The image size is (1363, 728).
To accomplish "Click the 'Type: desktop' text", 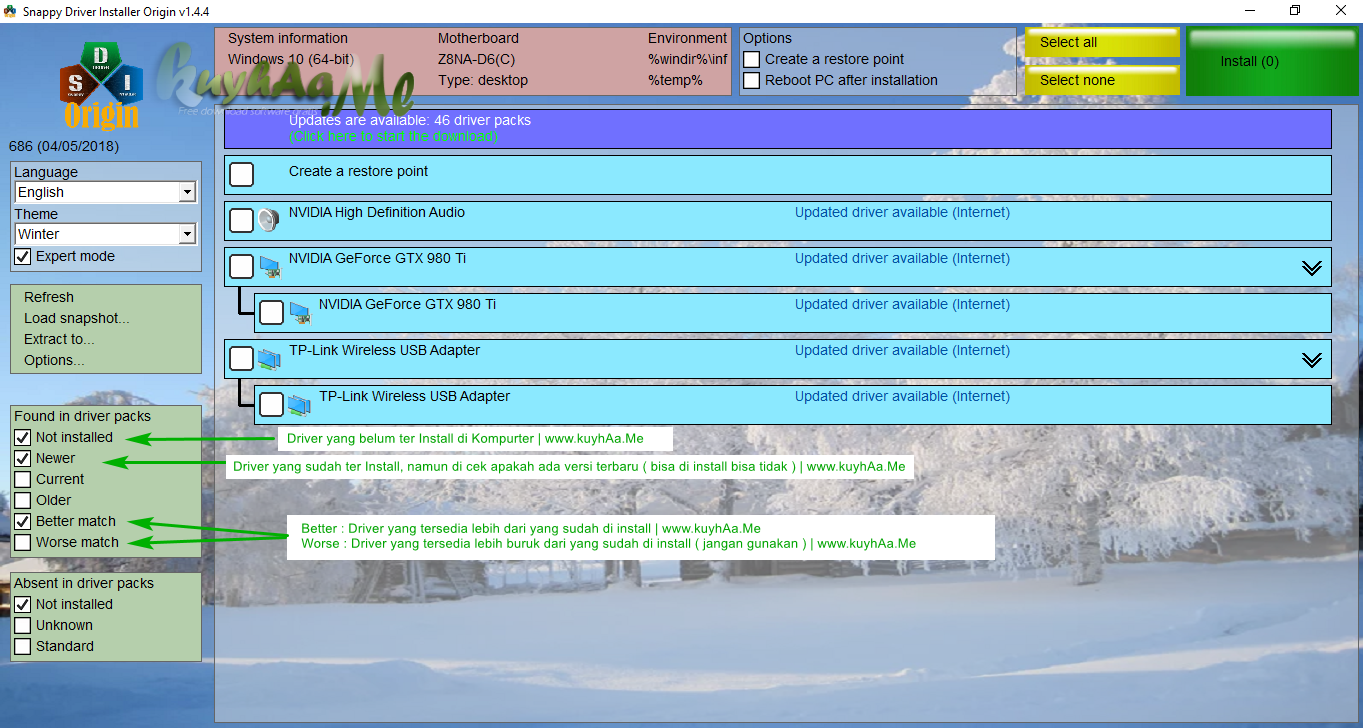I will click(x=483, y=80).
